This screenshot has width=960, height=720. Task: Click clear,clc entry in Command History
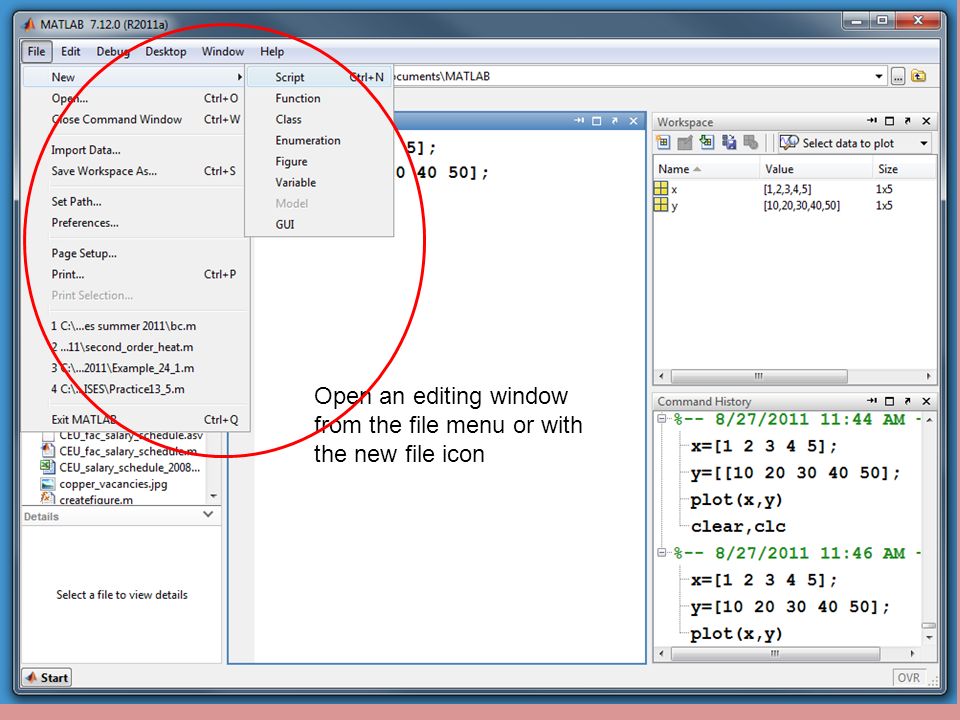[x=738, y=526]
